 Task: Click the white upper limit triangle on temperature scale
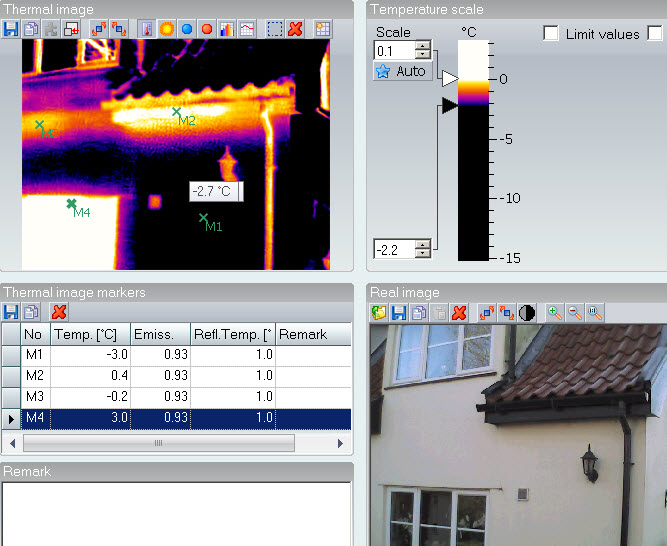click(449, 78)
